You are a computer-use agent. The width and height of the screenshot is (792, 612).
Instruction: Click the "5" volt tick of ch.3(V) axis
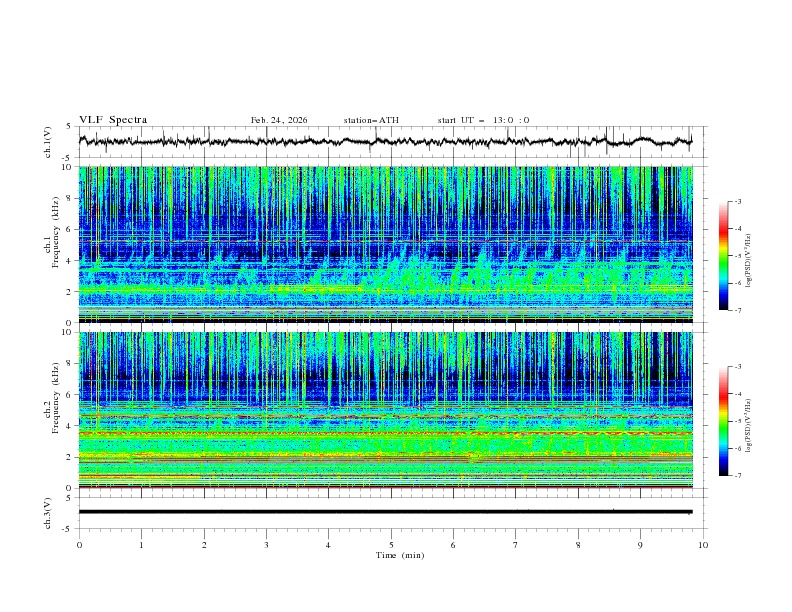[x=70, y=498]
